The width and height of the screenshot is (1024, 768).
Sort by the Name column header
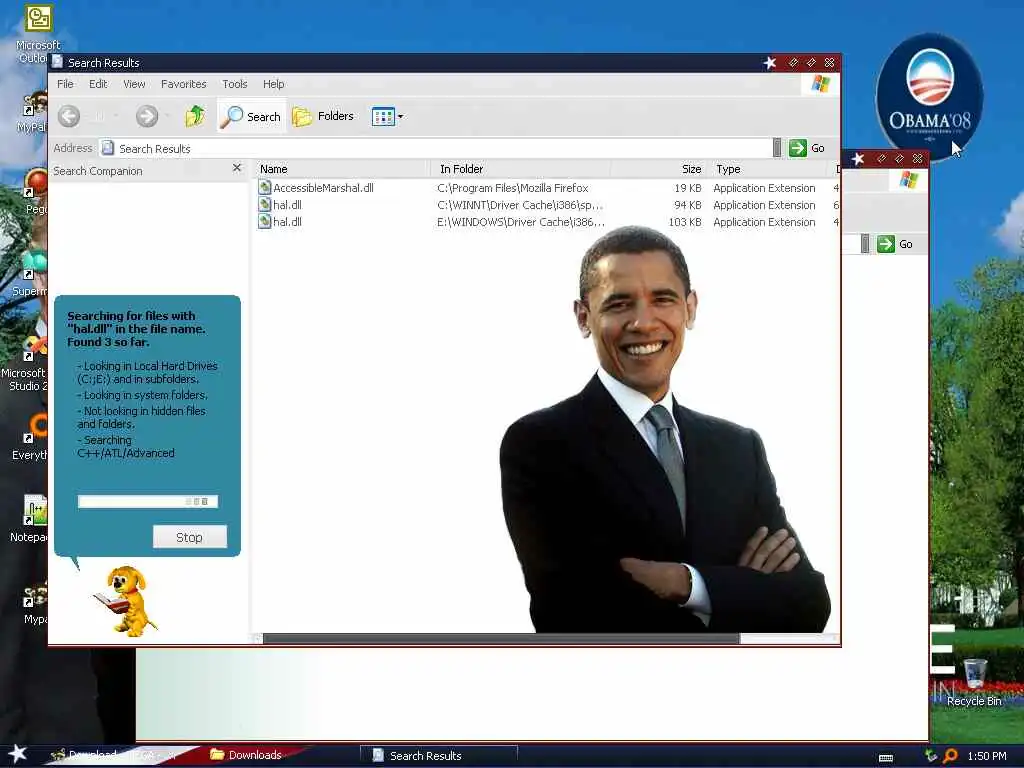tap(342, 169)
